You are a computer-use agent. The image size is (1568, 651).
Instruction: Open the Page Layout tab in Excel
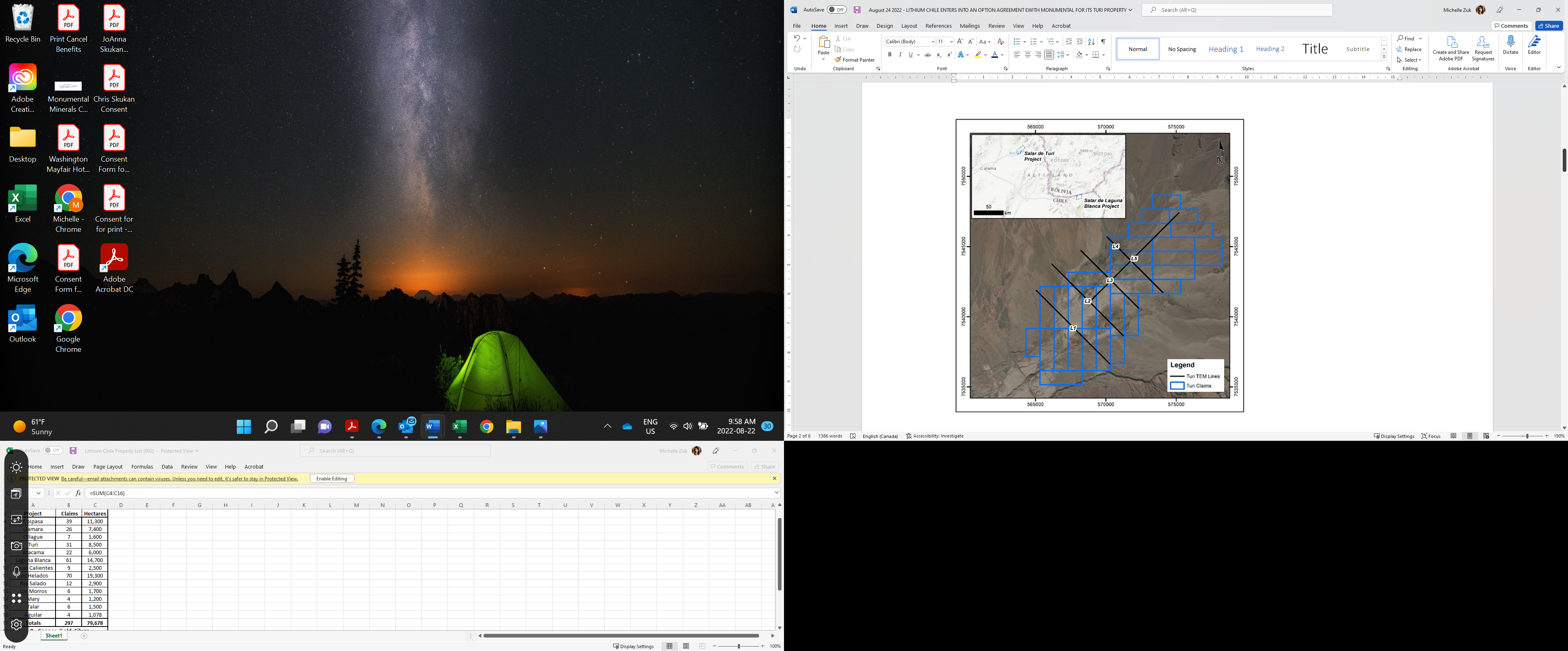108,467
